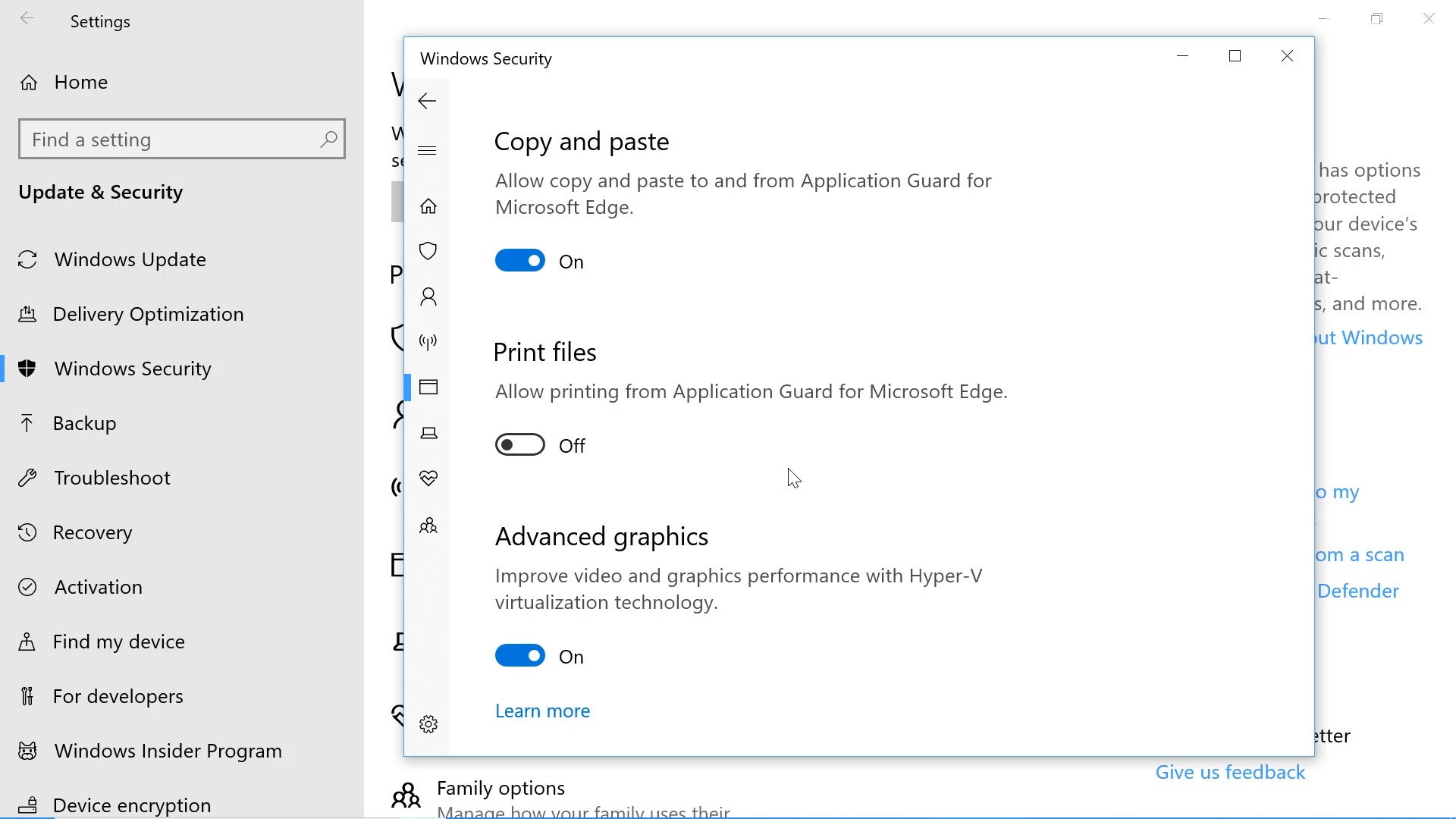Open Windows Security Home icon

pyautogui.click(x=428, y=206)
